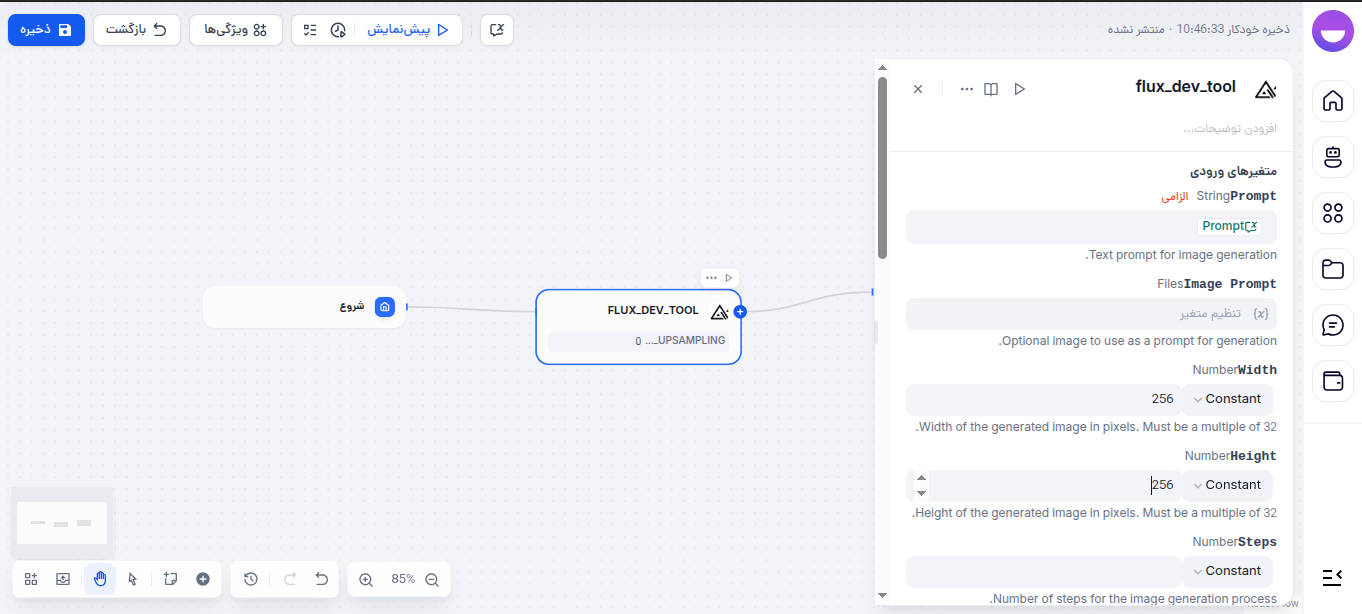Screen dimensions: 1362x614
Task: Select the cursor selection tool
Action: (134, 579)
